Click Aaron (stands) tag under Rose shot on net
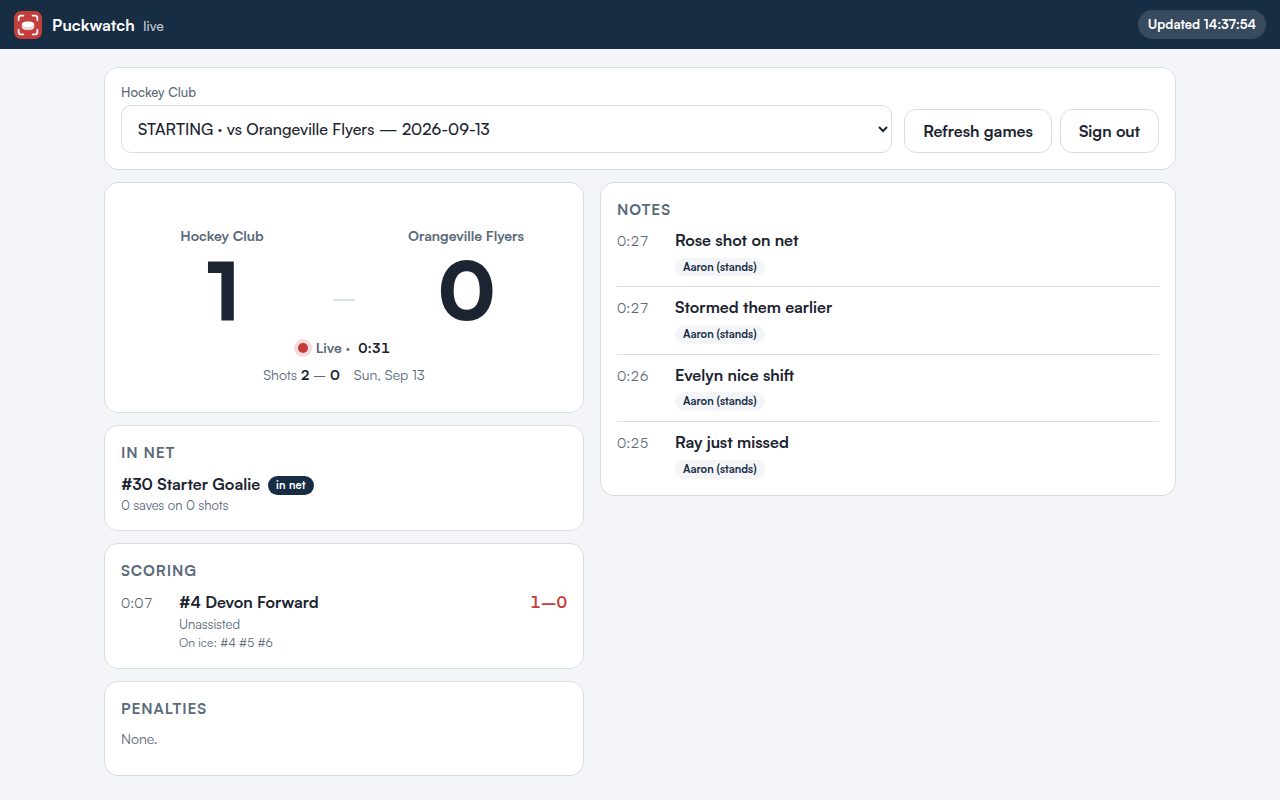The height and width of the screenshot is (800, 1280). (720, 267)
